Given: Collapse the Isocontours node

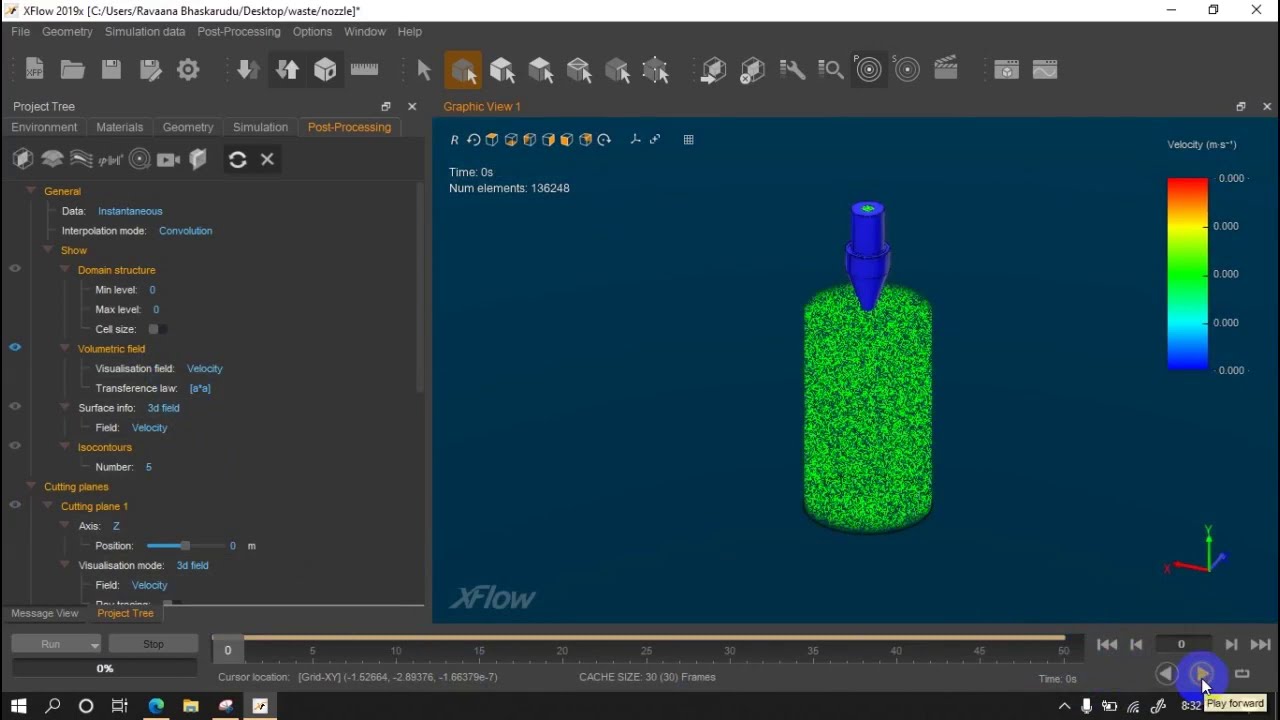Looking at the screenshot, I should coord(65,447).
